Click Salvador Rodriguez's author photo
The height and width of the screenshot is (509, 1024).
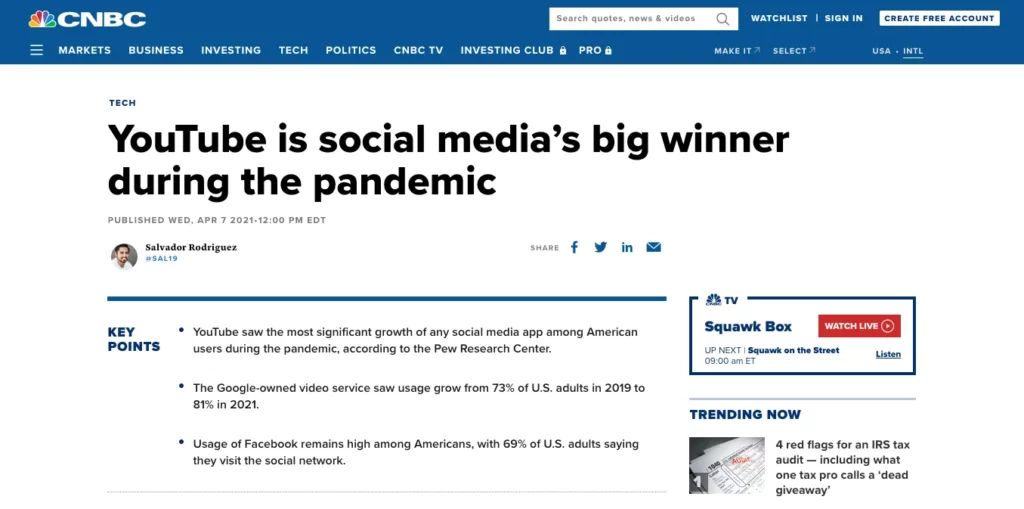124,256
